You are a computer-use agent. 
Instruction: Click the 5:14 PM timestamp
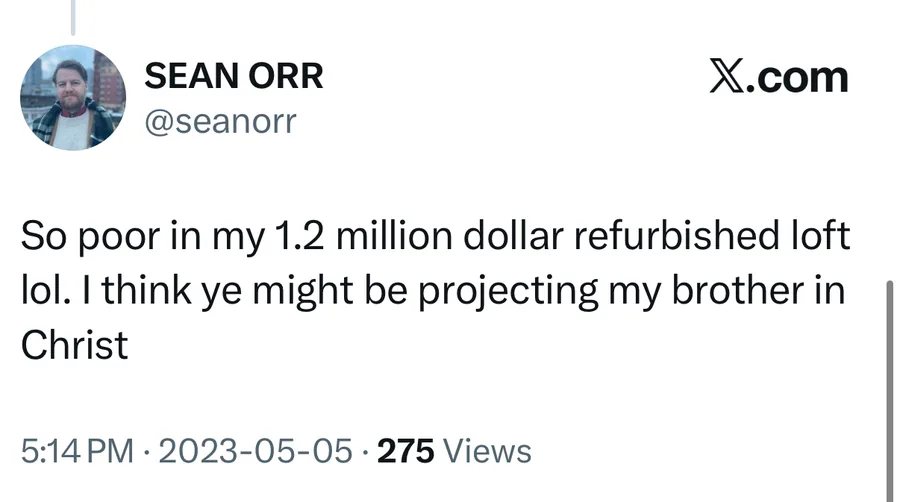[77, 451]
